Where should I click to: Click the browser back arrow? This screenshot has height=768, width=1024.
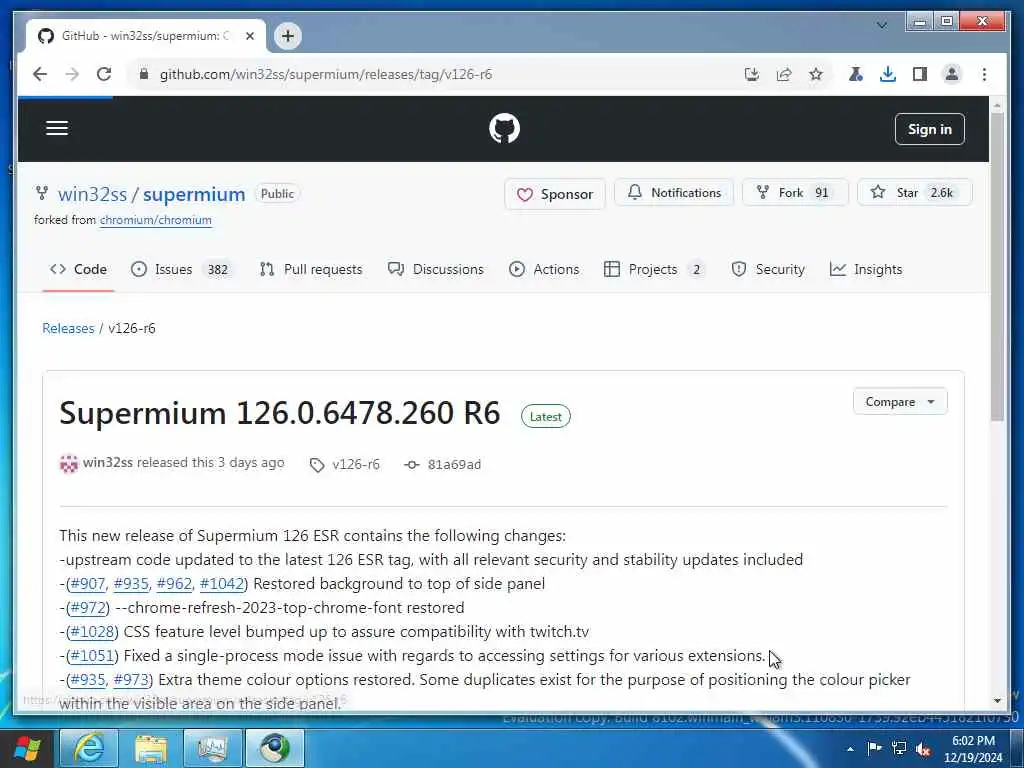tap(40, 74)
